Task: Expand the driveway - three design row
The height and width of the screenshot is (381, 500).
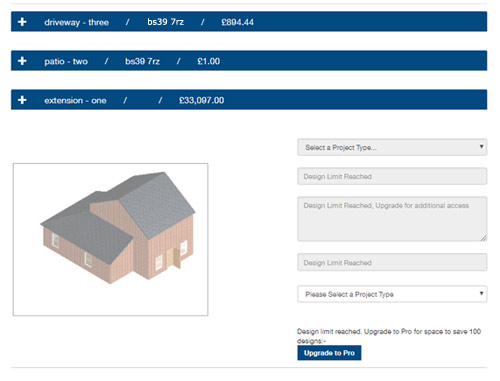Action: [x=249, y=22]
